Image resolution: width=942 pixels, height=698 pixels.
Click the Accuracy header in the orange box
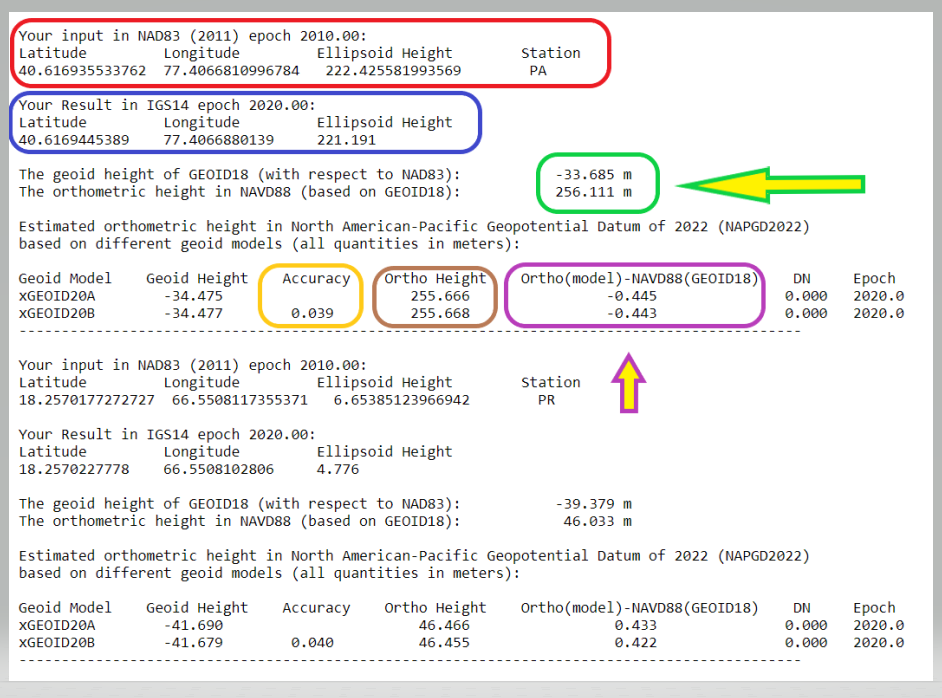tap(316, 279)
